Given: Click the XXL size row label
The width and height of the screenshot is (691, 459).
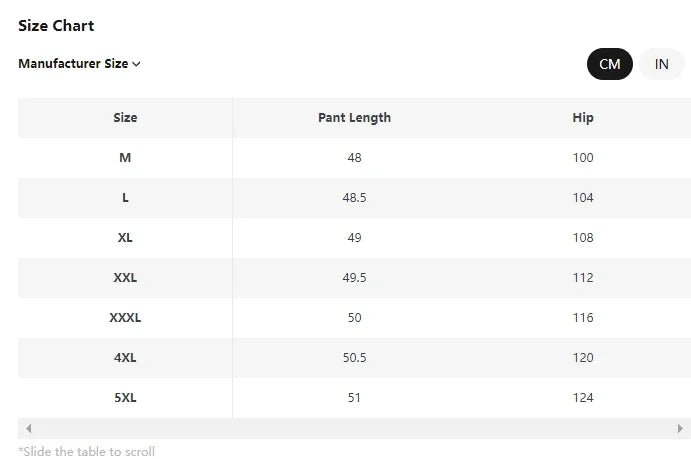Looking at the screenshot, I should coord(125,278).
